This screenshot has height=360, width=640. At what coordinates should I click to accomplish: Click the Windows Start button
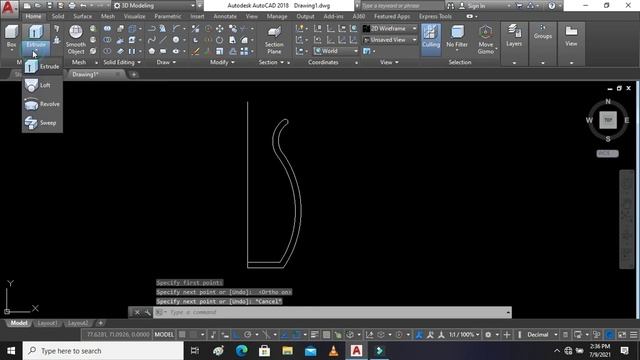[11, 351]
